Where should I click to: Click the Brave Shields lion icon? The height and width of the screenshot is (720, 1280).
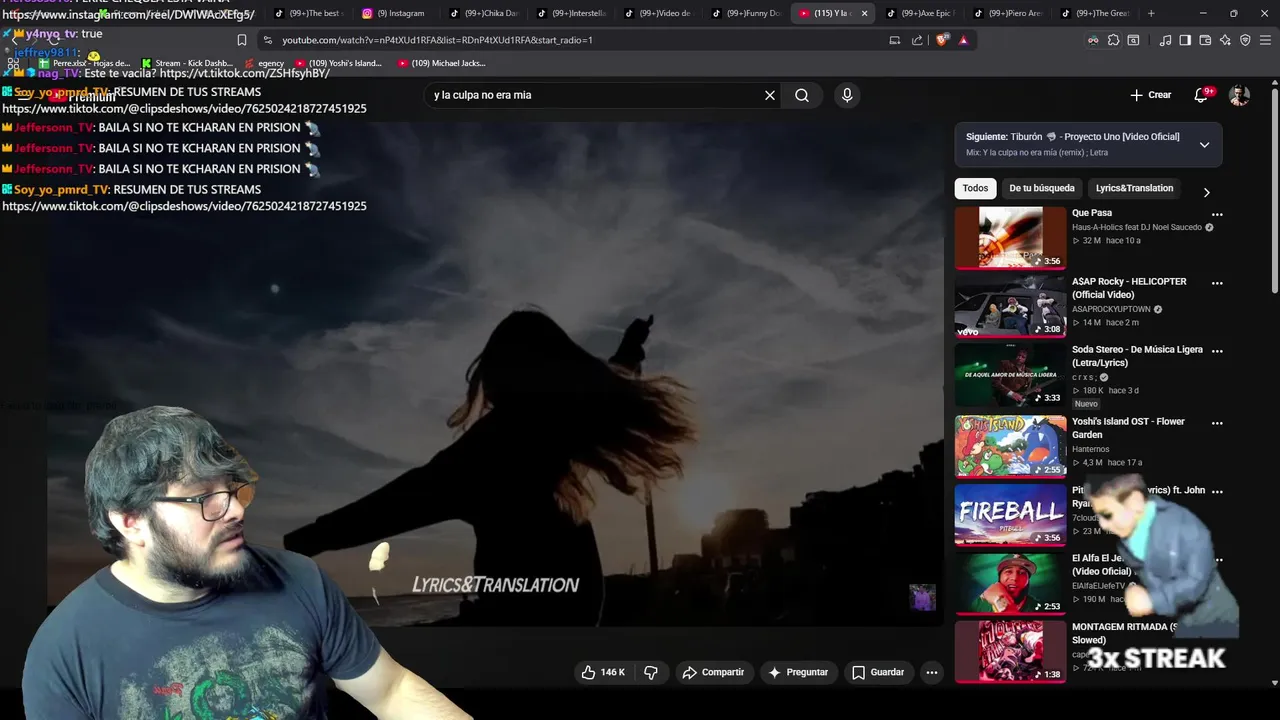pos(942,40)
